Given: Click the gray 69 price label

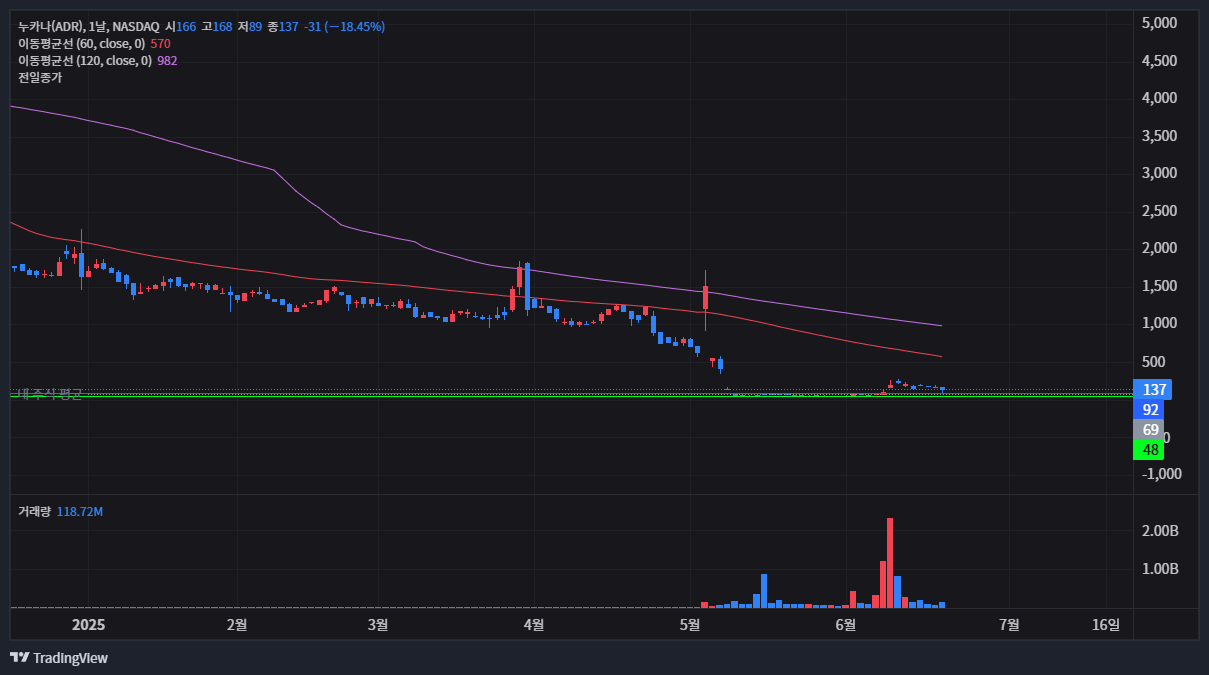Looking at the screenshot, I should [x=1150, y=430].
